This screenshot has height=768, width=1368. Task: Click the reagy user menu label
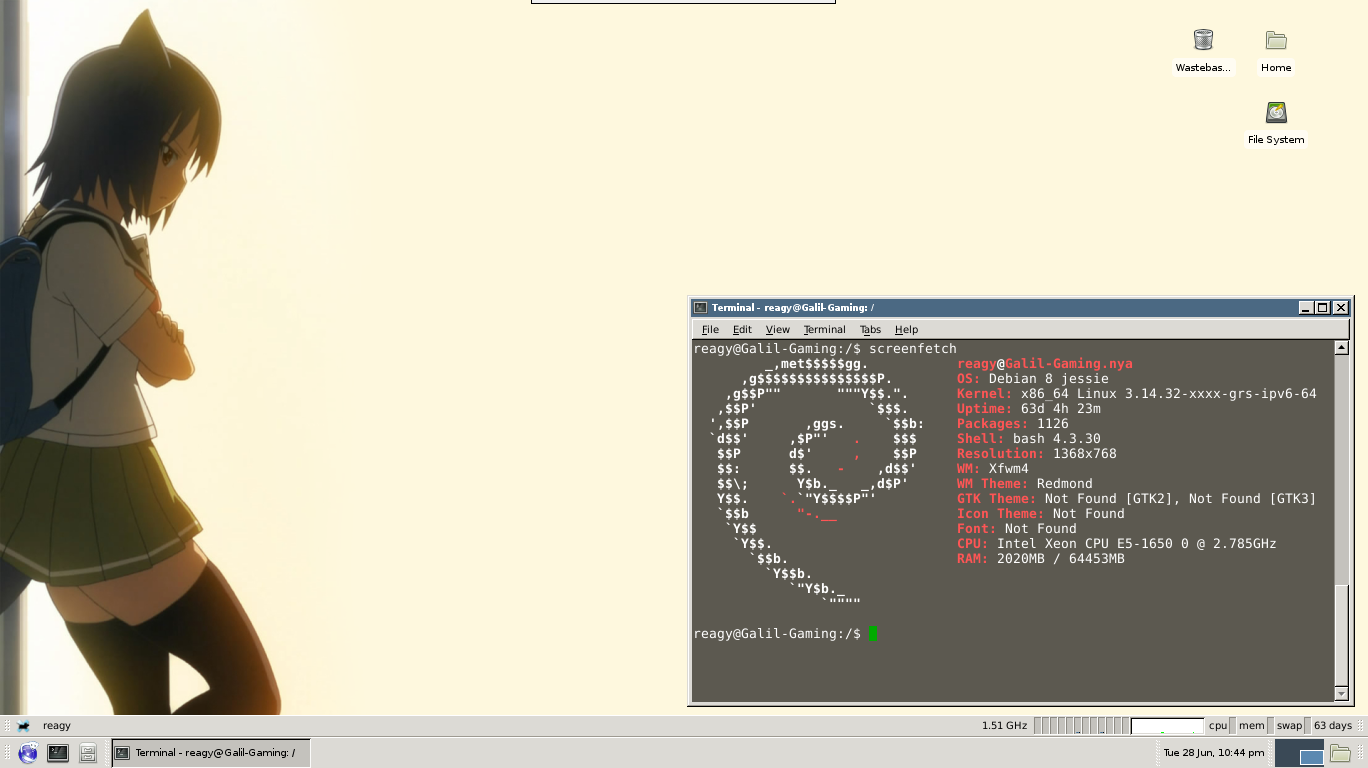57,726
